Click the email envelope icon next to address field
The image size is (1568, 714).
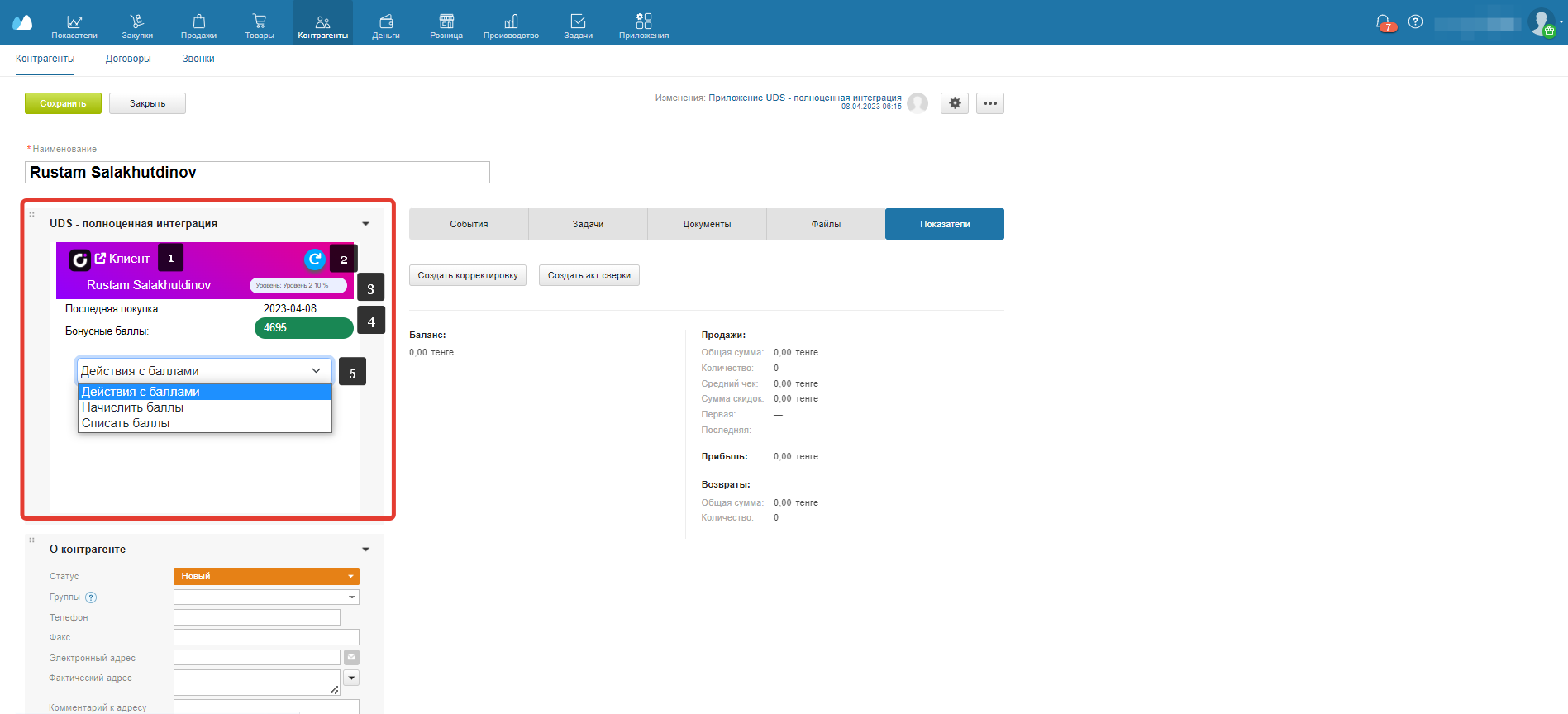coord(351,658)
